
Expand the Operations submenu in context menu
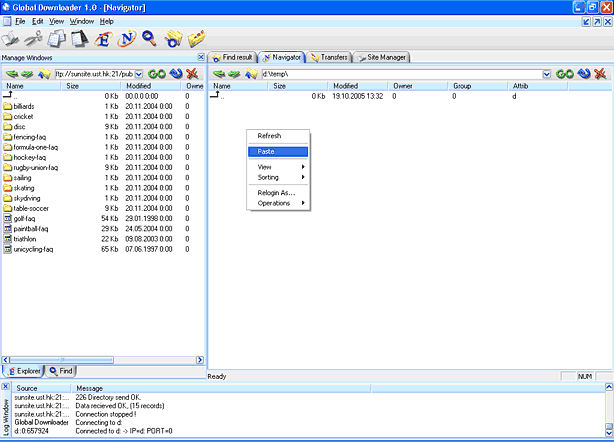pyautogui.click(x=278, y=203)
